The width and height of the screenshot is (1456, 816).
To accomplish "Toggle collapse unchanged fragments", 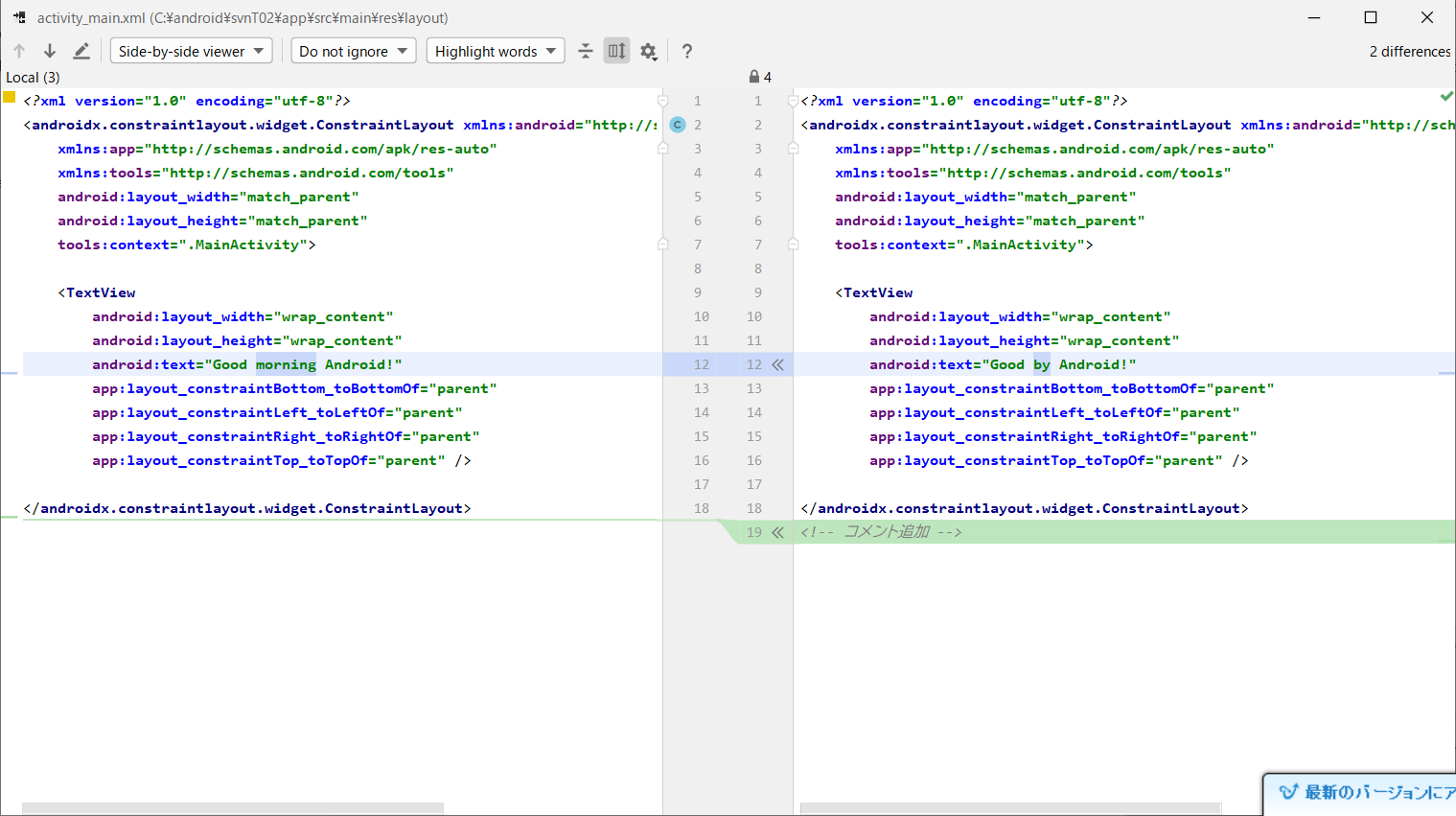I will pyautogui.click(x=586, y=51).
